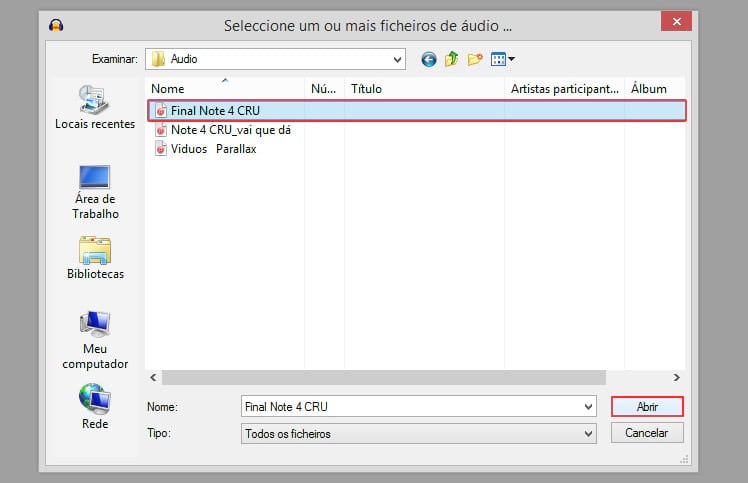Create a new folder
748x483 pixels.
[475, 59]
